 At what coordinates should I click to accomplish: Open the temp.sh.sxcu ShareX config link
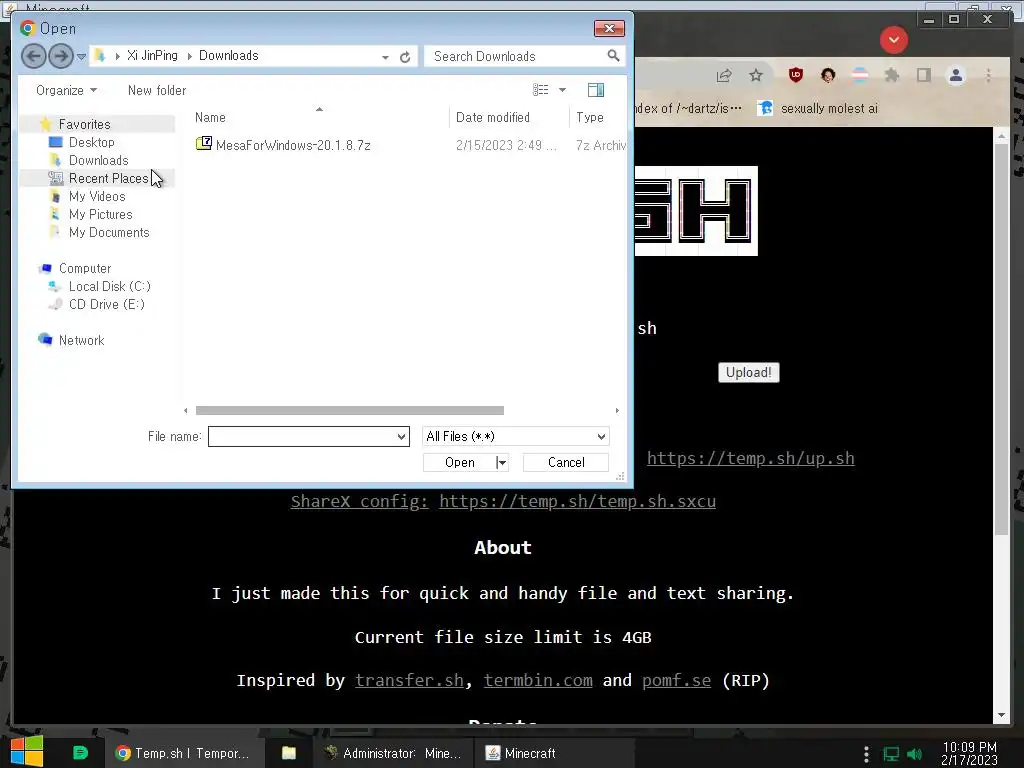click(577, 502)
